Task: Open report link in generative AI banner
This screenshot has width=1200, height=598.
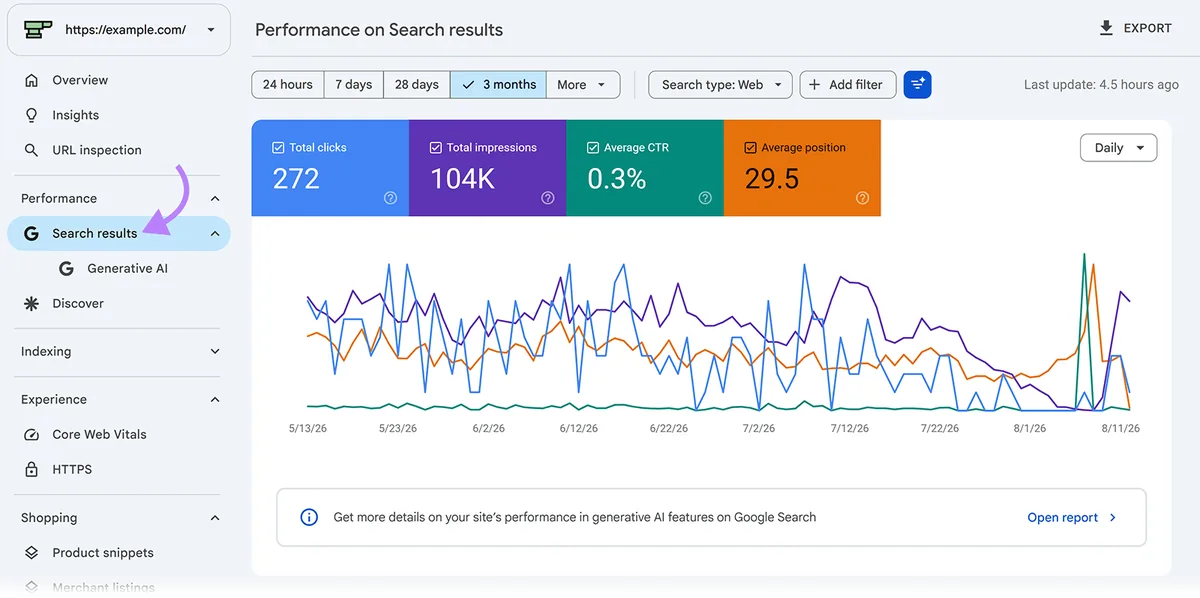Action: [x=1072, y=517]
